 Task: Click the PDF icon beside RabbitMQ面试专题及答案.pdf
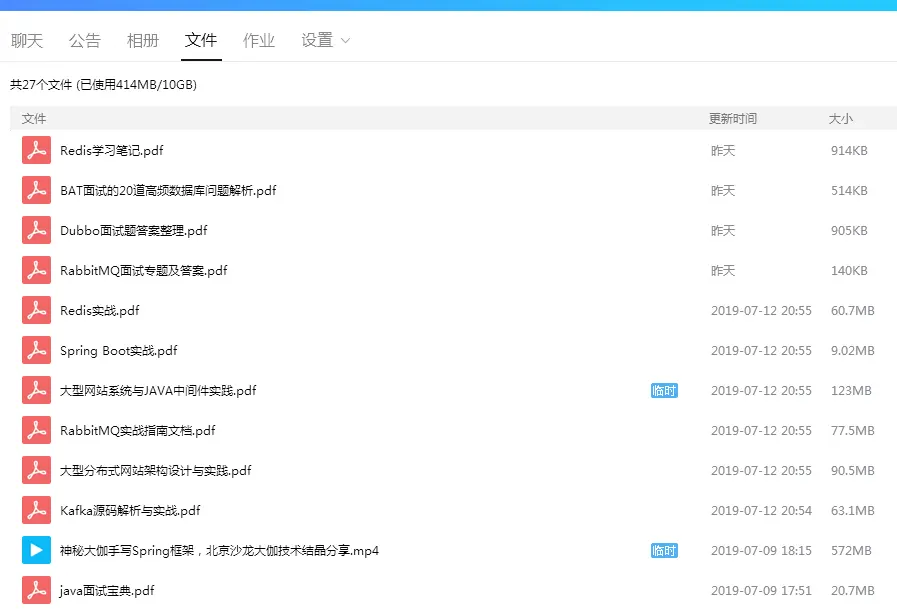(x=36, y=270)
